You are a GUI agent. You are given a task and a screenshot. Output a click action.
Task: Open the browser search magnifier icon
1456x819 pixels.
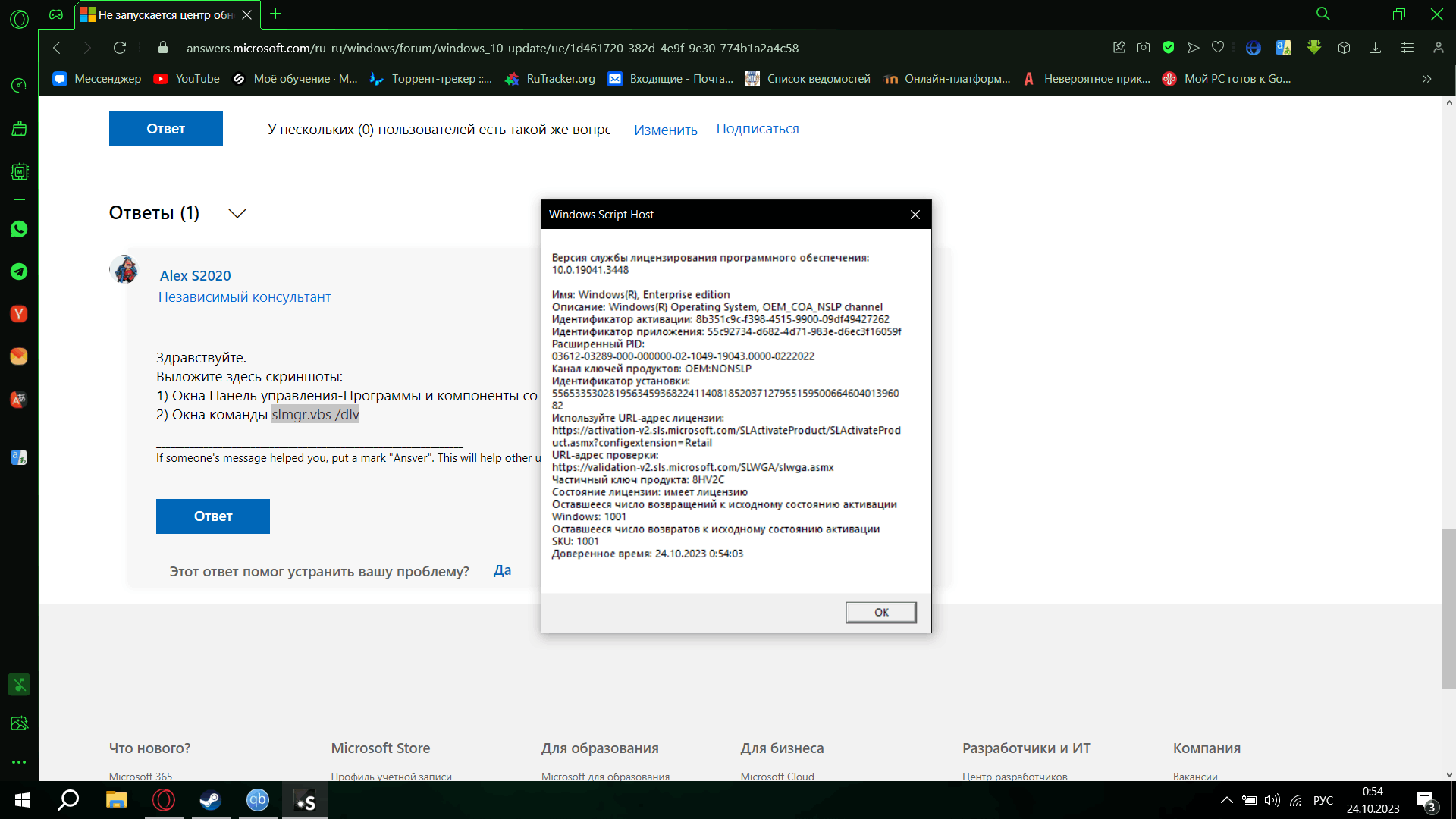1323,14
